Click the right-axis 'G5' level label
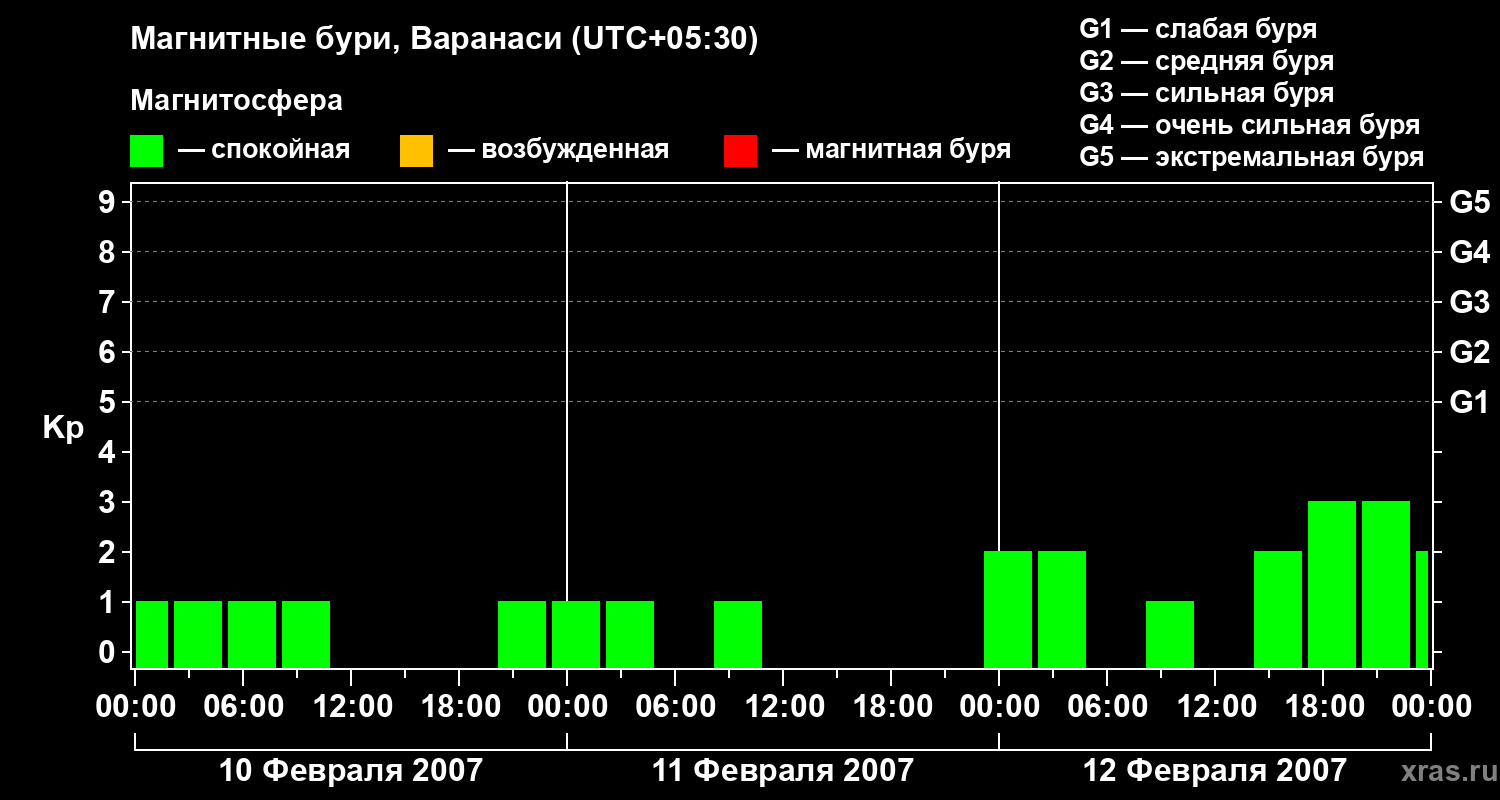The width and height of the screenshot is (1500, 800). coord(1470,202)
